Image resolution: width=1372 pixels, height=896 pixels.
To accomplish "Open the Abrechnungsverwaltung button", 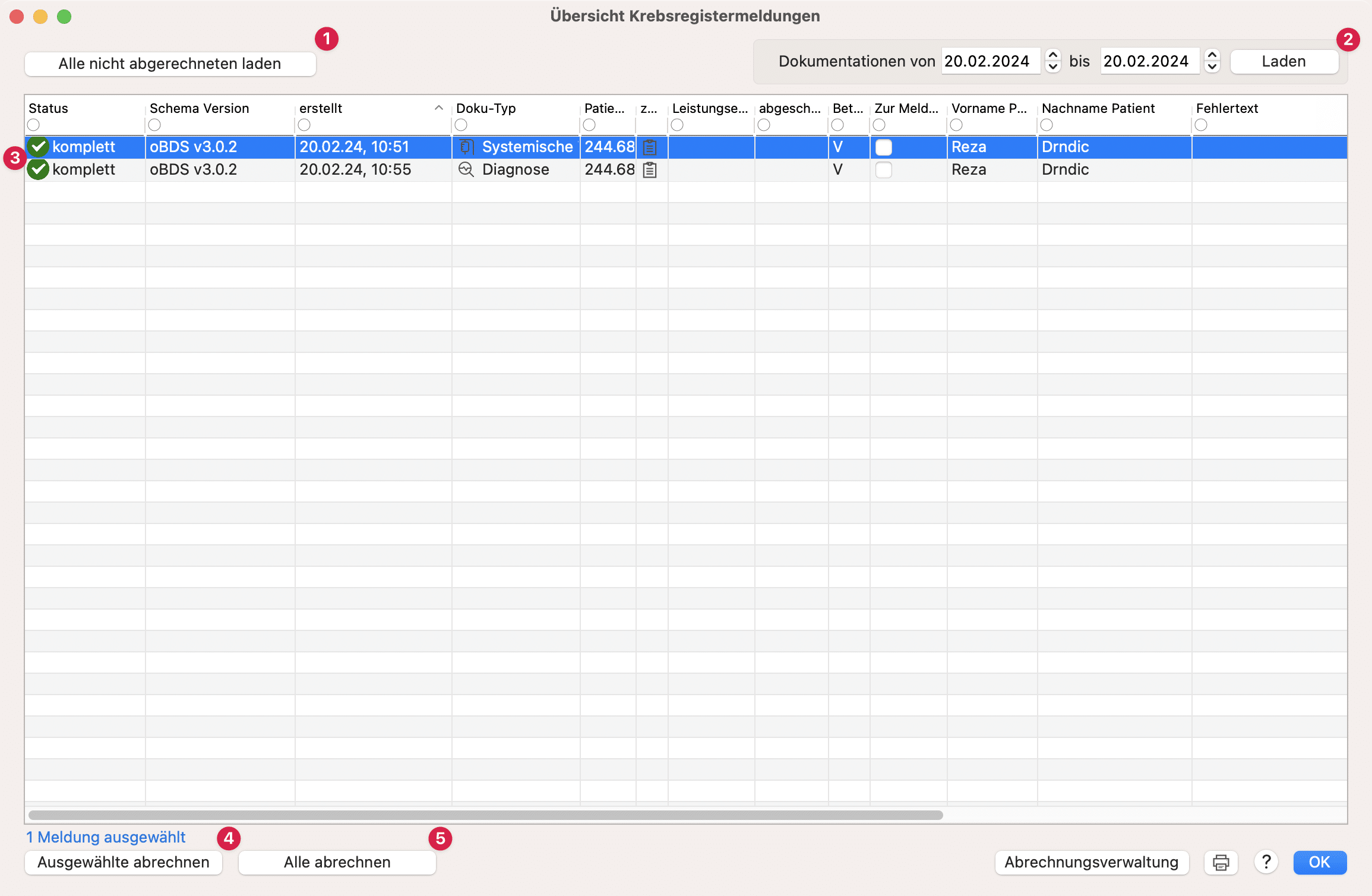I will (1092, 862).
